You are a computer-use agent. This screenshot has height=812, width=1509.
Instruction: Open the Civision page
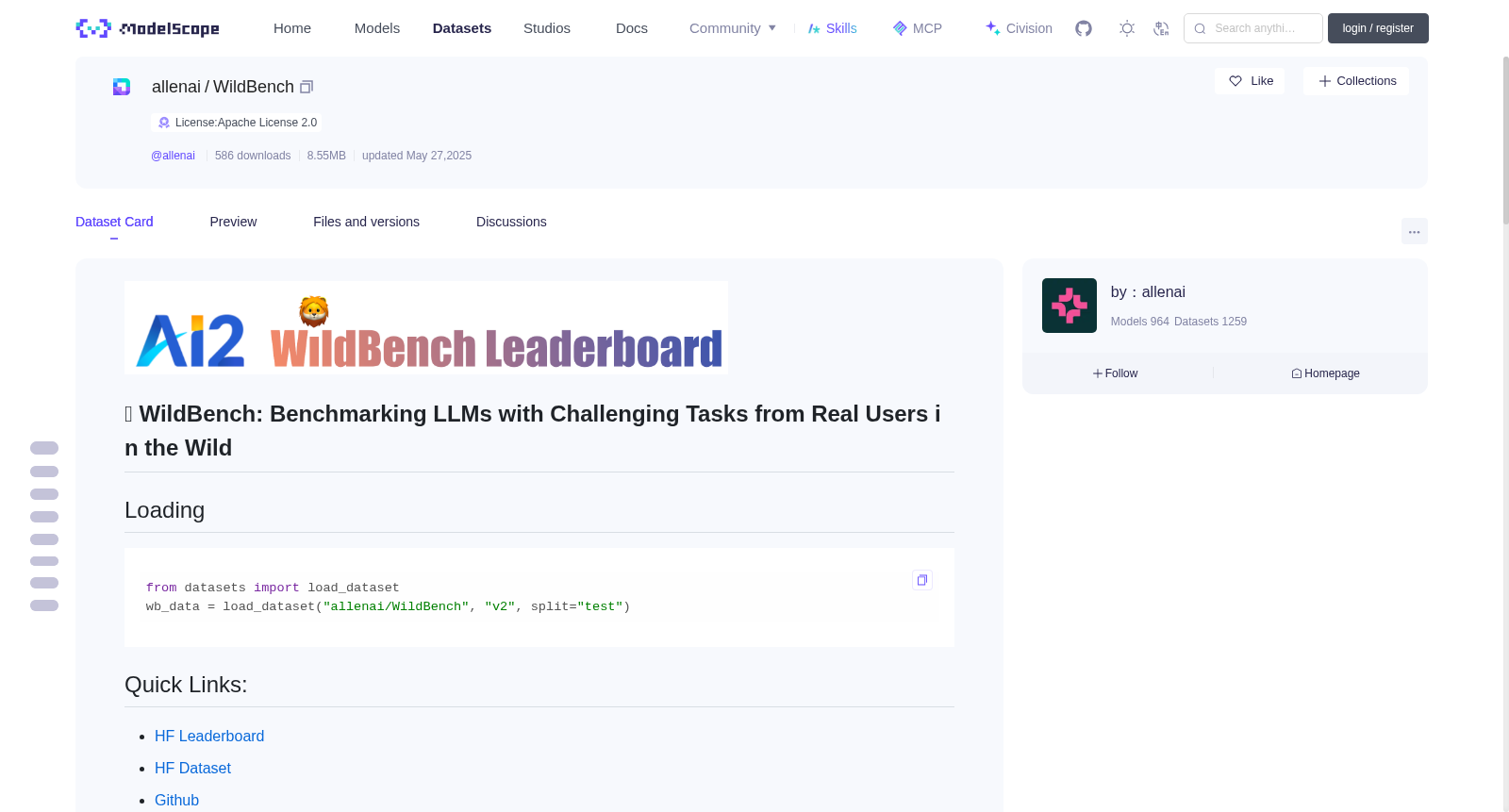click(x=1019, y=28)
